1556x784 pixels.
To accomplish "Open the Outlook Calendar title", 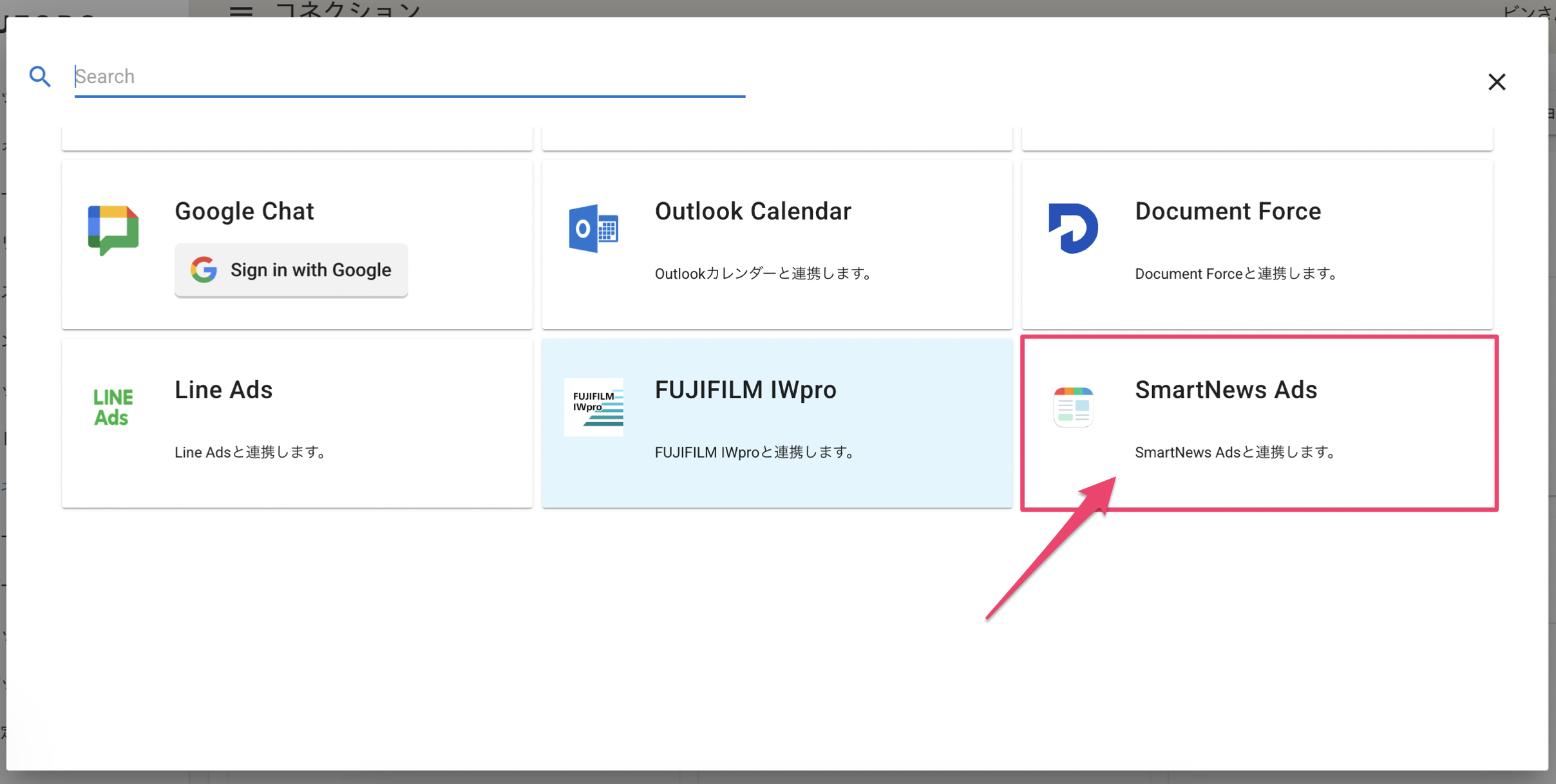I will [753, 211].
